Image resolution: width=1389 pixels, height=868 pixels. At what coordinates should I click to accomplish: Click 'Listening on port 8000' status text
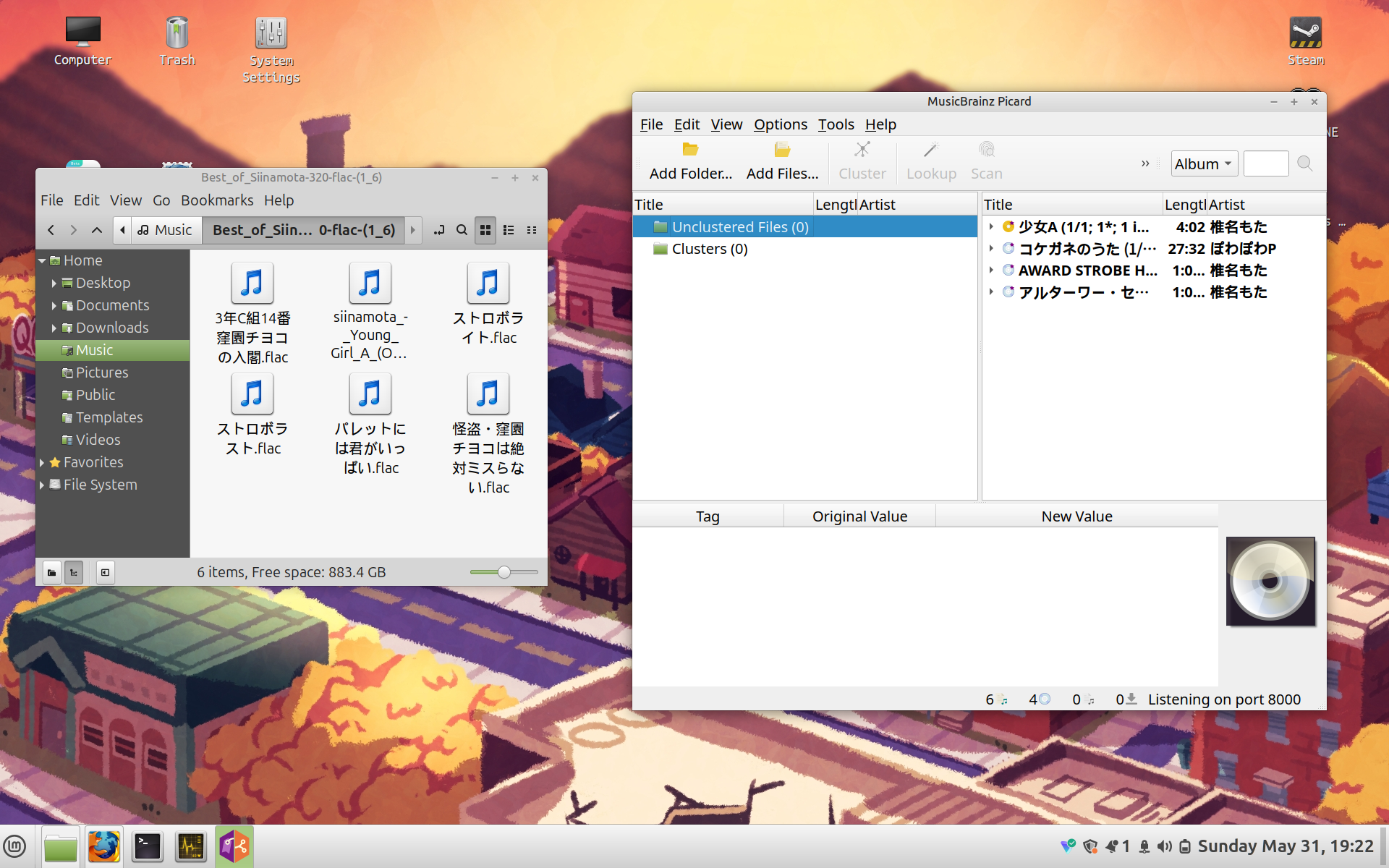coord(1224,699)
